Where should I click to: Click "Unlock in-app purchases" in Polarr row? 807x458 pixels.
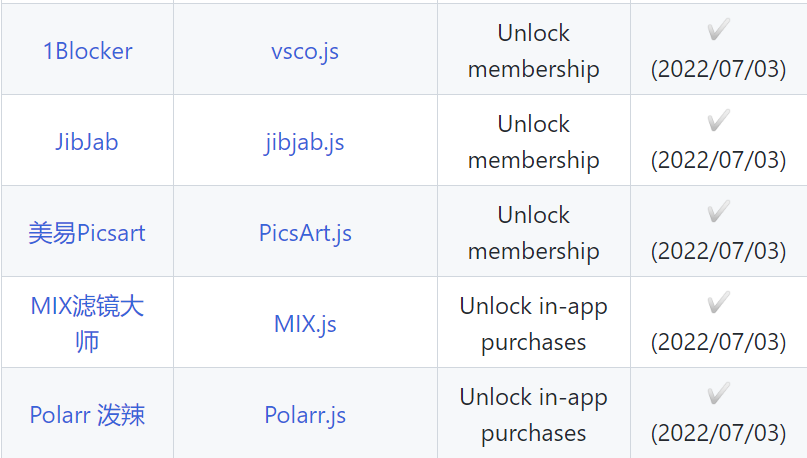click(x=534, y=415)
